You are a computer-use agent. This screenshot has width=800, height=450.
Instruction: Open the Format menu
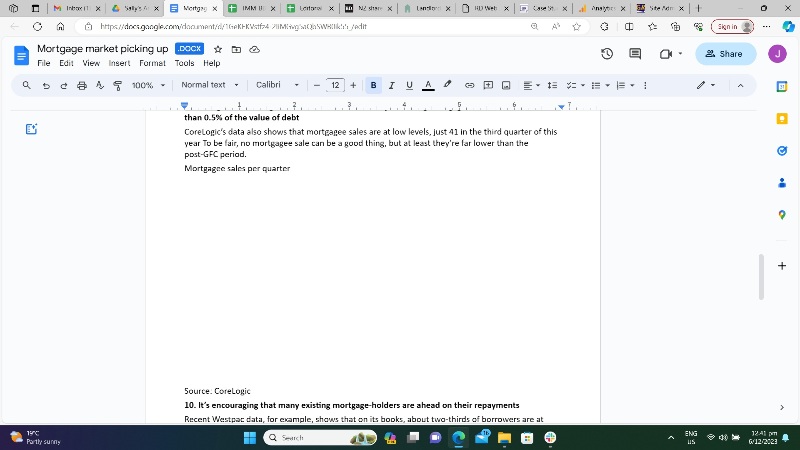152,63
